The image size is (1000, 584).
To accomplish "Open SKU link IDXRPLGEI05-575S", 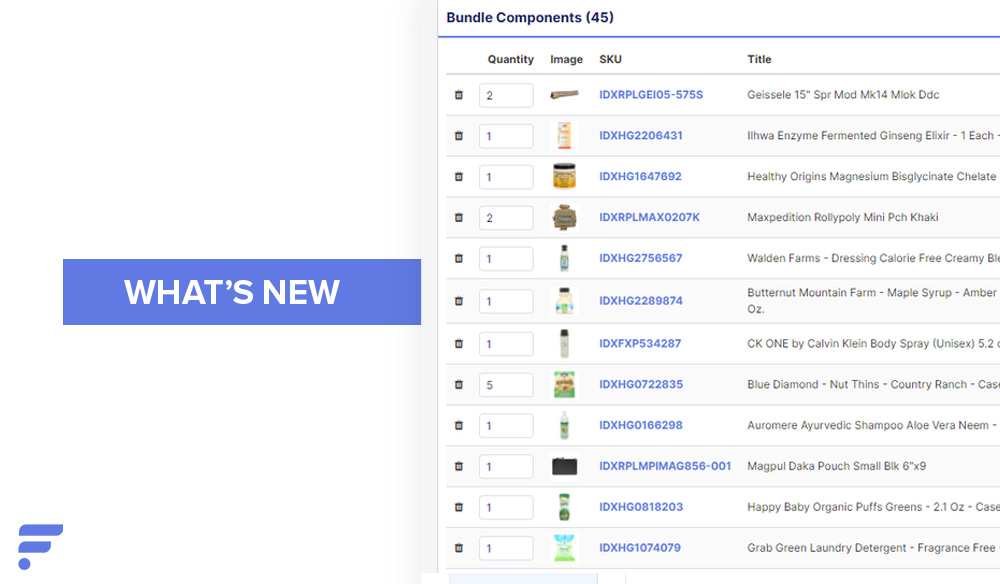I will [651, 95].
